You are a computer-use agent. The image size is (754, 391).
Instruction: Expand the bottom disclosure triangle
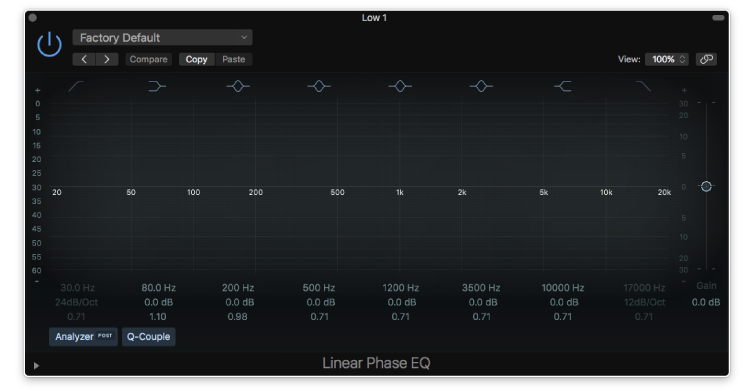[36, 366]
